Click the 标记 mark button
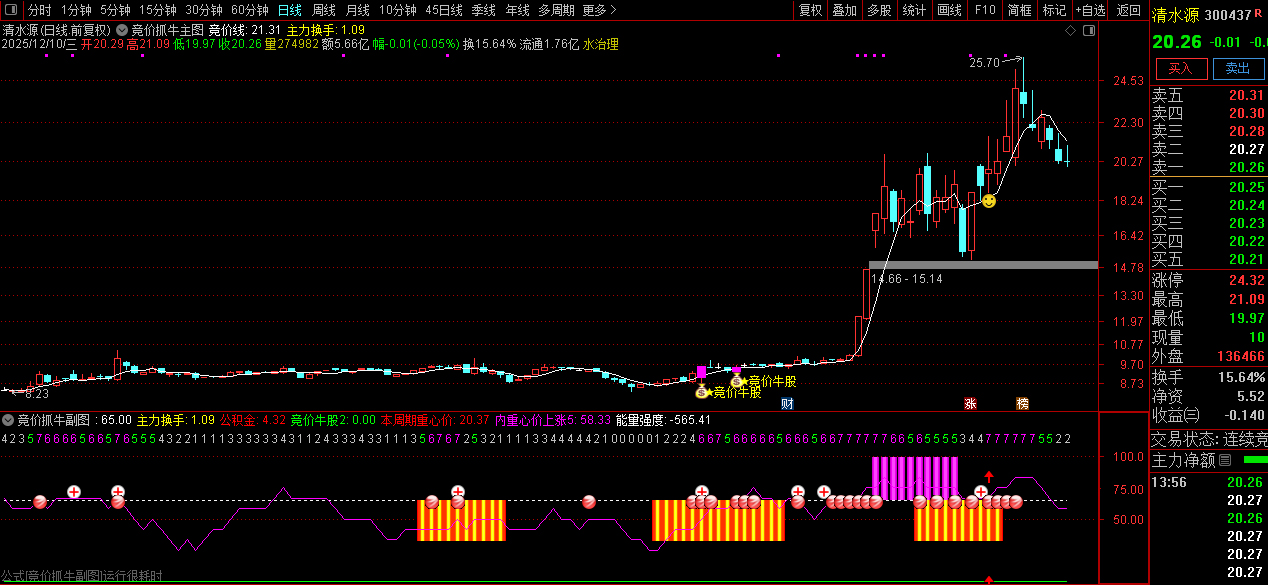This screenshot has width=1268, height=585. pyautogui.click(x=1054, y=10)
